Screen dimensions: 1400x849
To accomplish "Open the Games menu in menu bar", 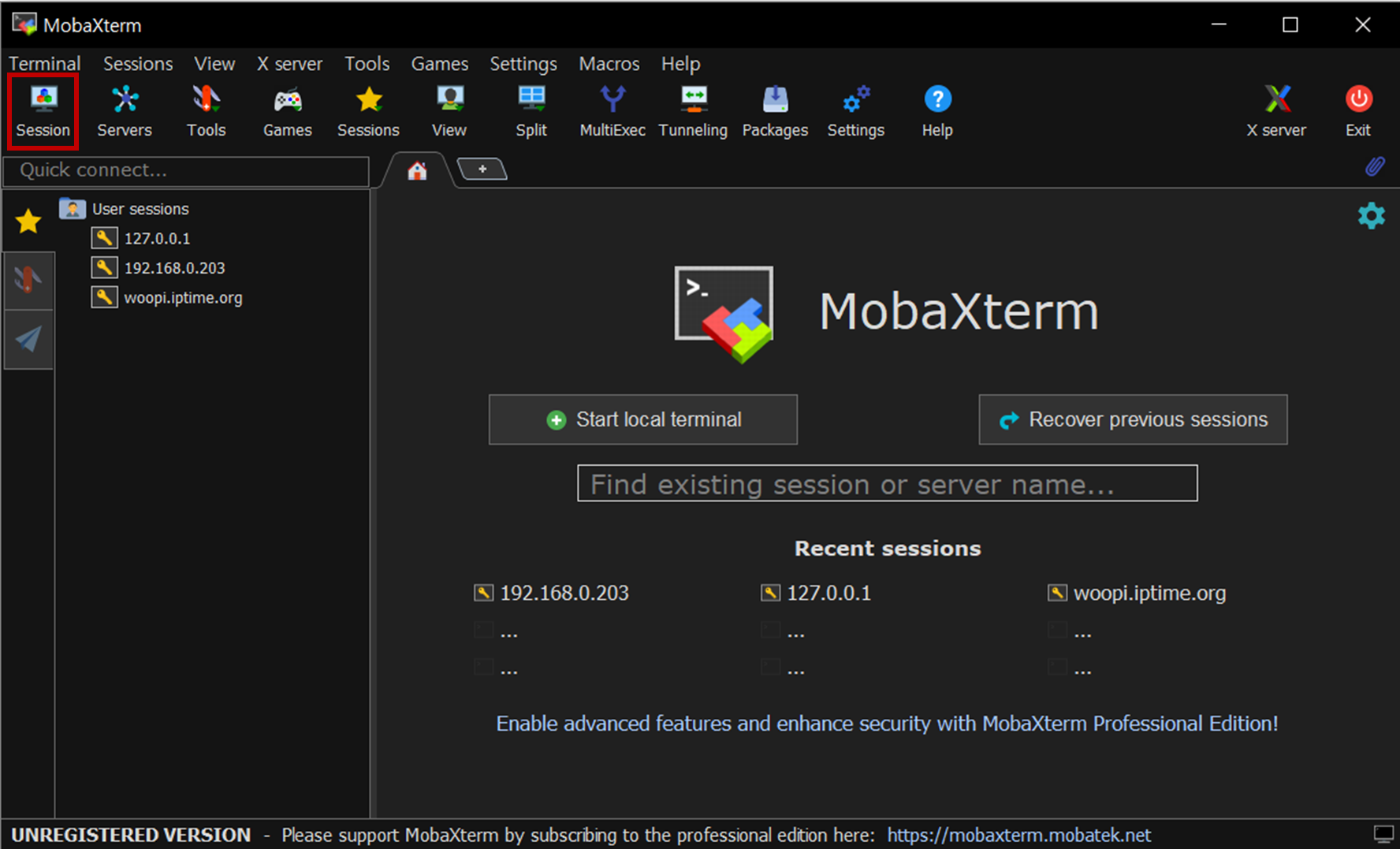I will point(440,64).
